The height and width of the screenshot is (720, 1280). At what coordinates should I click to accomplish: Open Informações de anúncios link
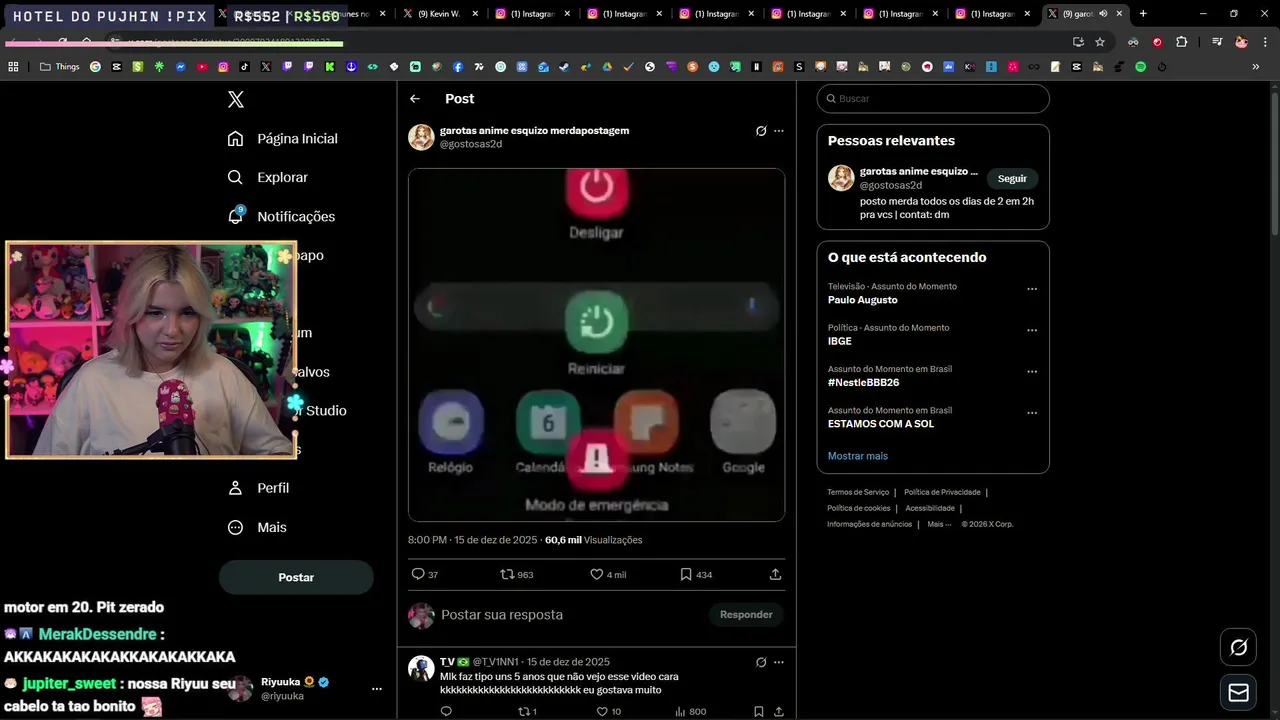869,524
